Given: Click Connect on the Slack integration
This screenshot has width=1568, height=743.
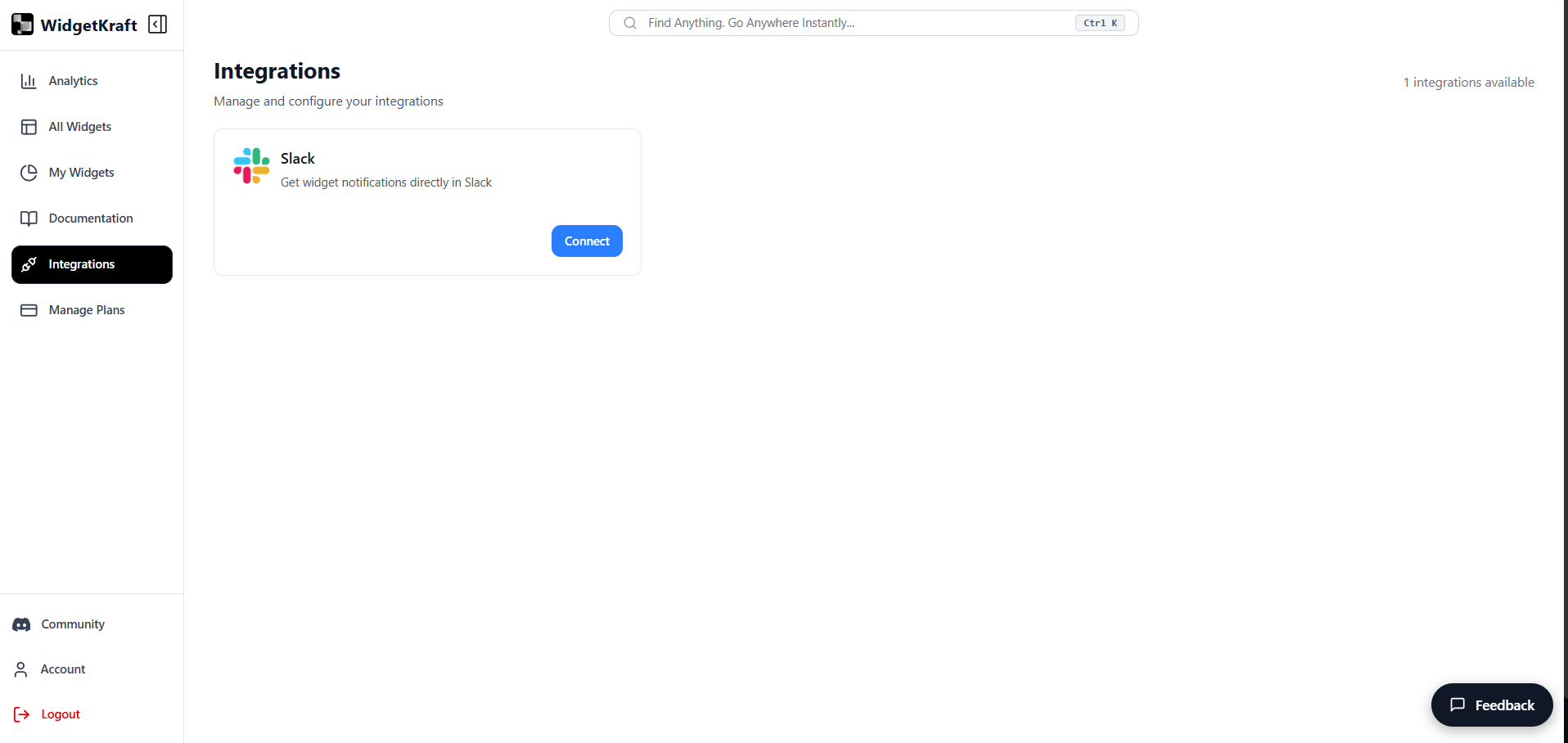Looking at the screenshot, I should tap(586, 241).
